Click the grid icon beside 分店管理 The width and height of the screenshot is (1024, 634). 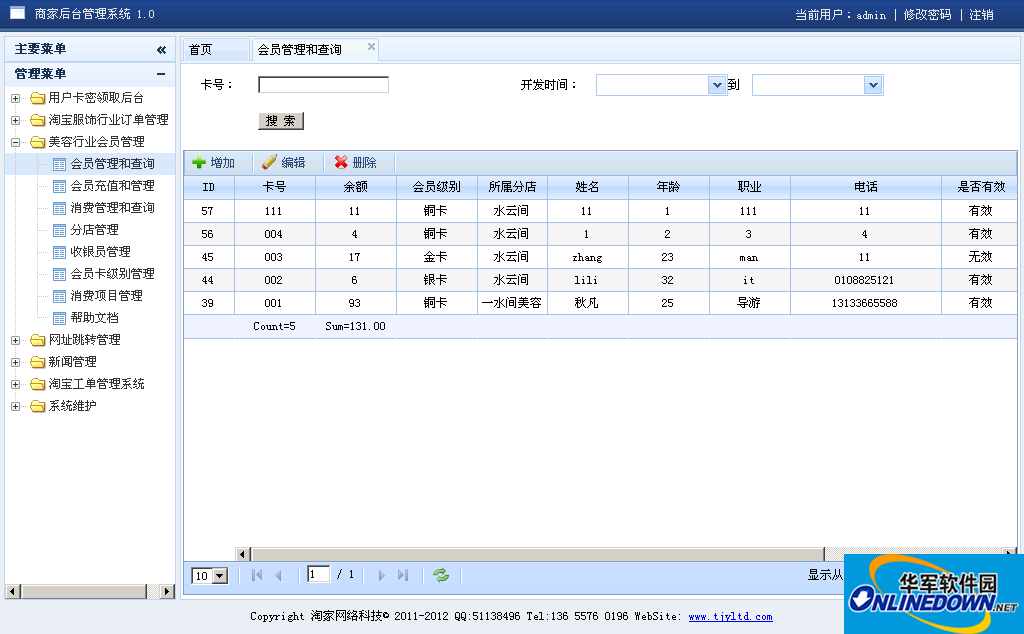(x=59, y=230)
